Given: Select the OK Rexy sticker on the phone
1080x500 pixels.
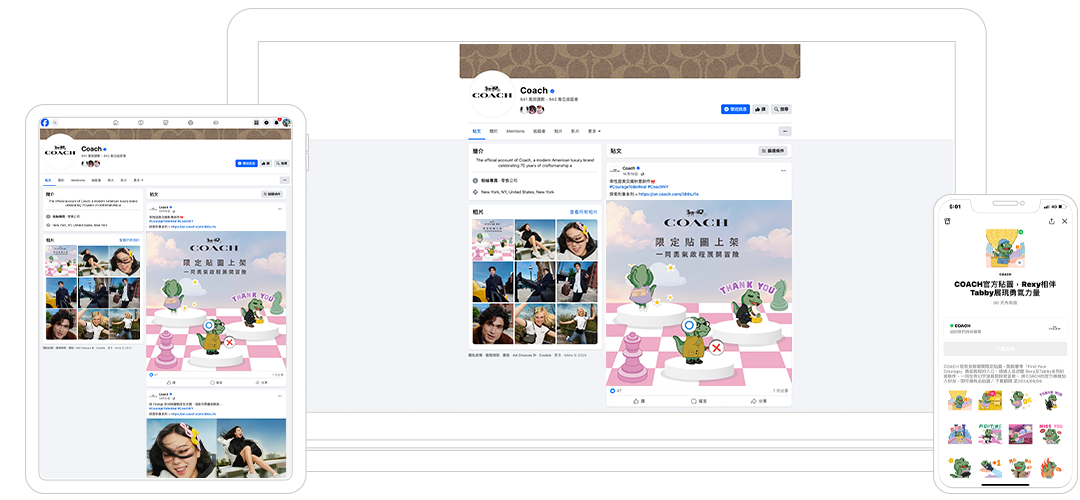Looking at the screenshot, I should point(1021,401).
